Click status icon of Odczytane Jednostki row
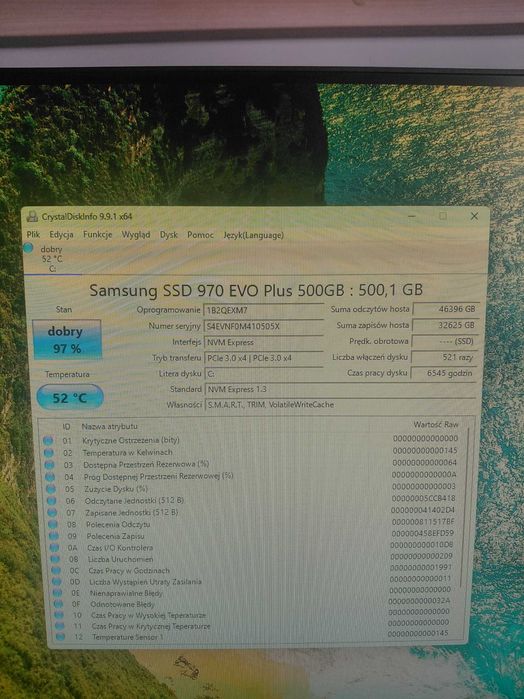This screenshot has width=524, height=699. 52,501
